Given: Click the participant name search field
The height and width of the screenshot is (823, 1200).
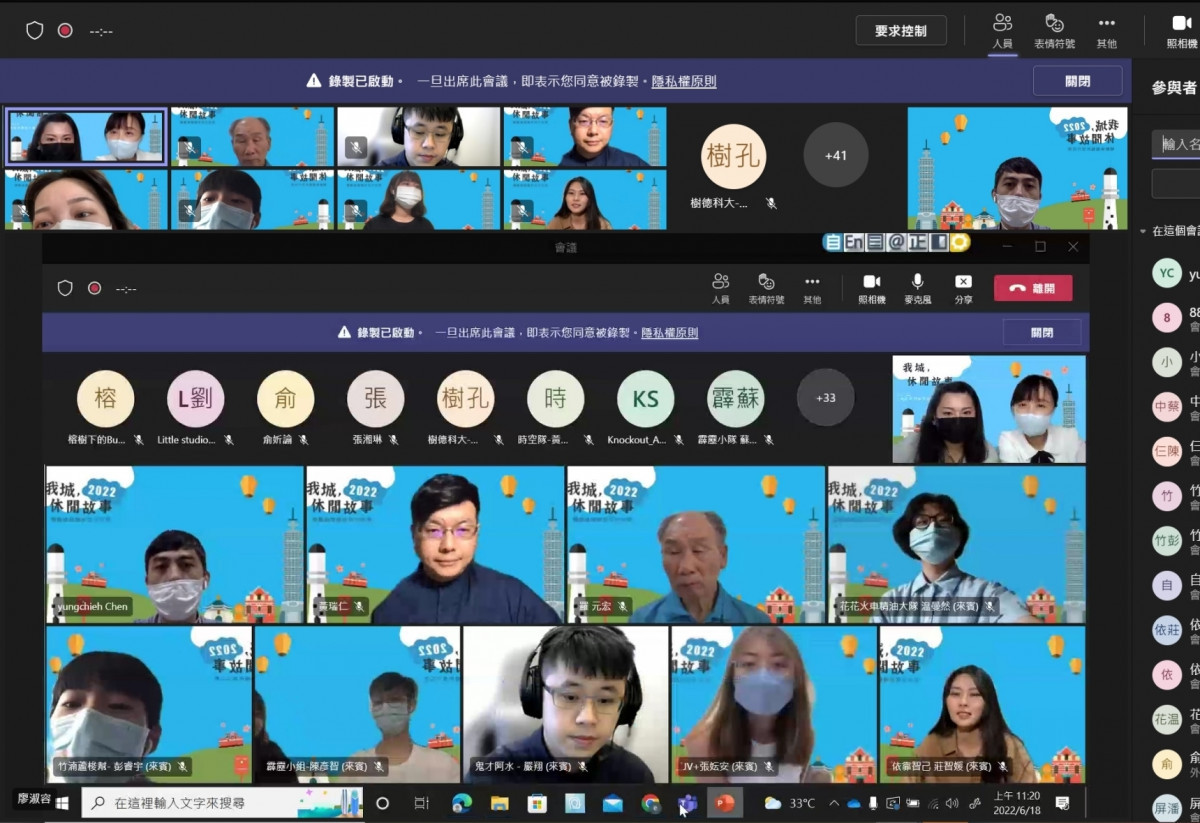Looking at the screenshot, I should pos(1176,144).
